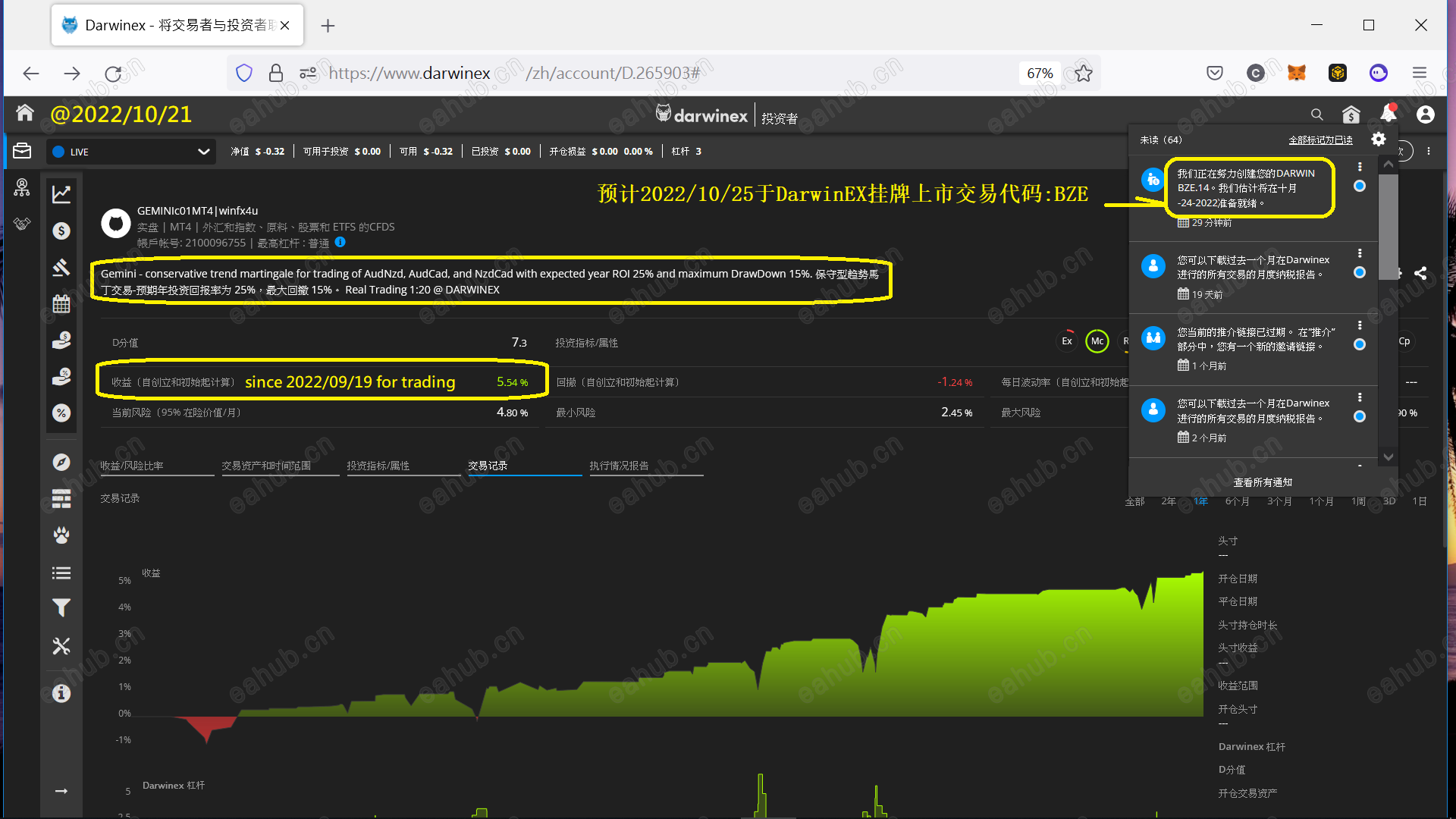Open options menu for 19 天前 notification
Viewport: 1456px width, 819px height.
(1360, 253)
